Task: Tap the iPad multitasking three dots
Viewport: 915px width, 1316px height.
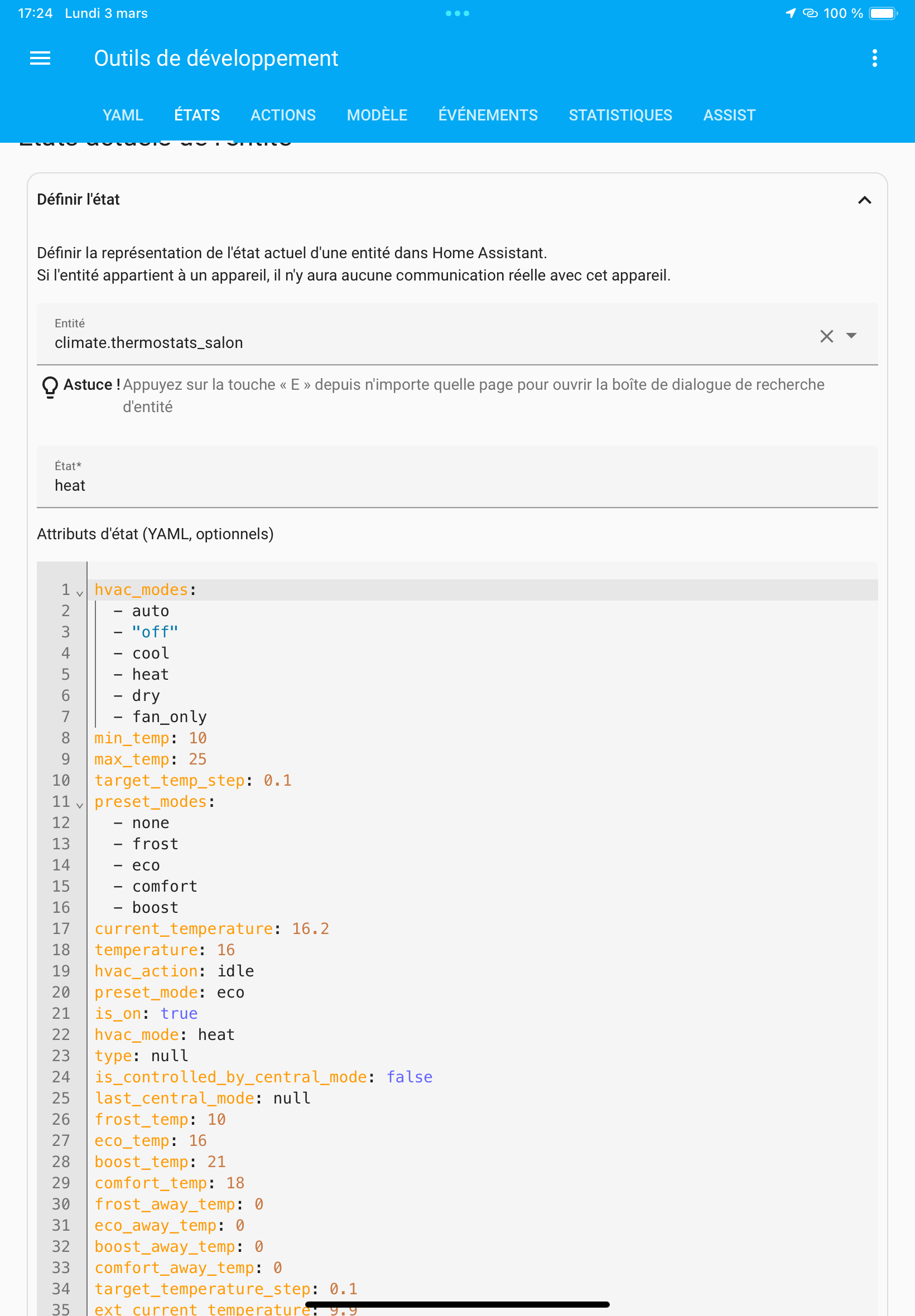Action: 457,13
